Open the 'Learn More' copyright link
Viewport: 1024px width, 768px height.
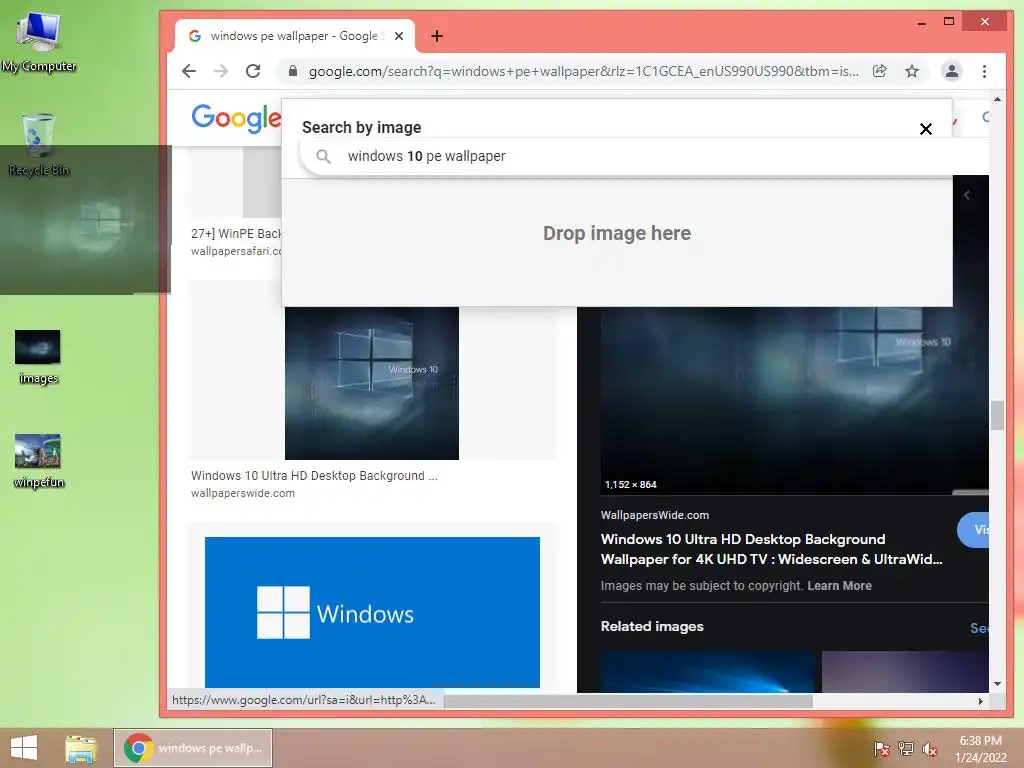839,586
